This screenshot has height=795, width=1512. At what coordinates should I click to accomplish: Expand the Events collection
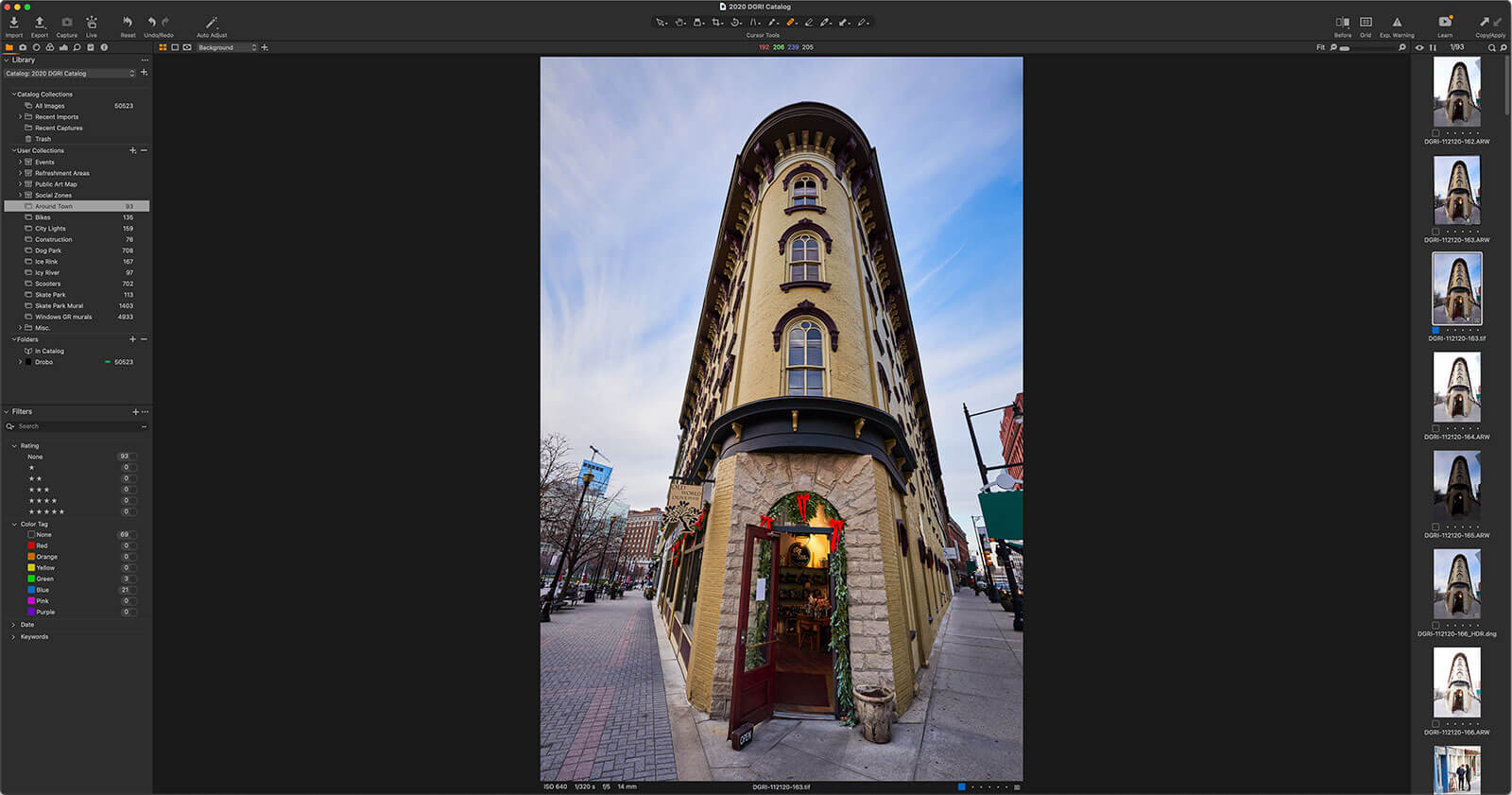point(20,162)
